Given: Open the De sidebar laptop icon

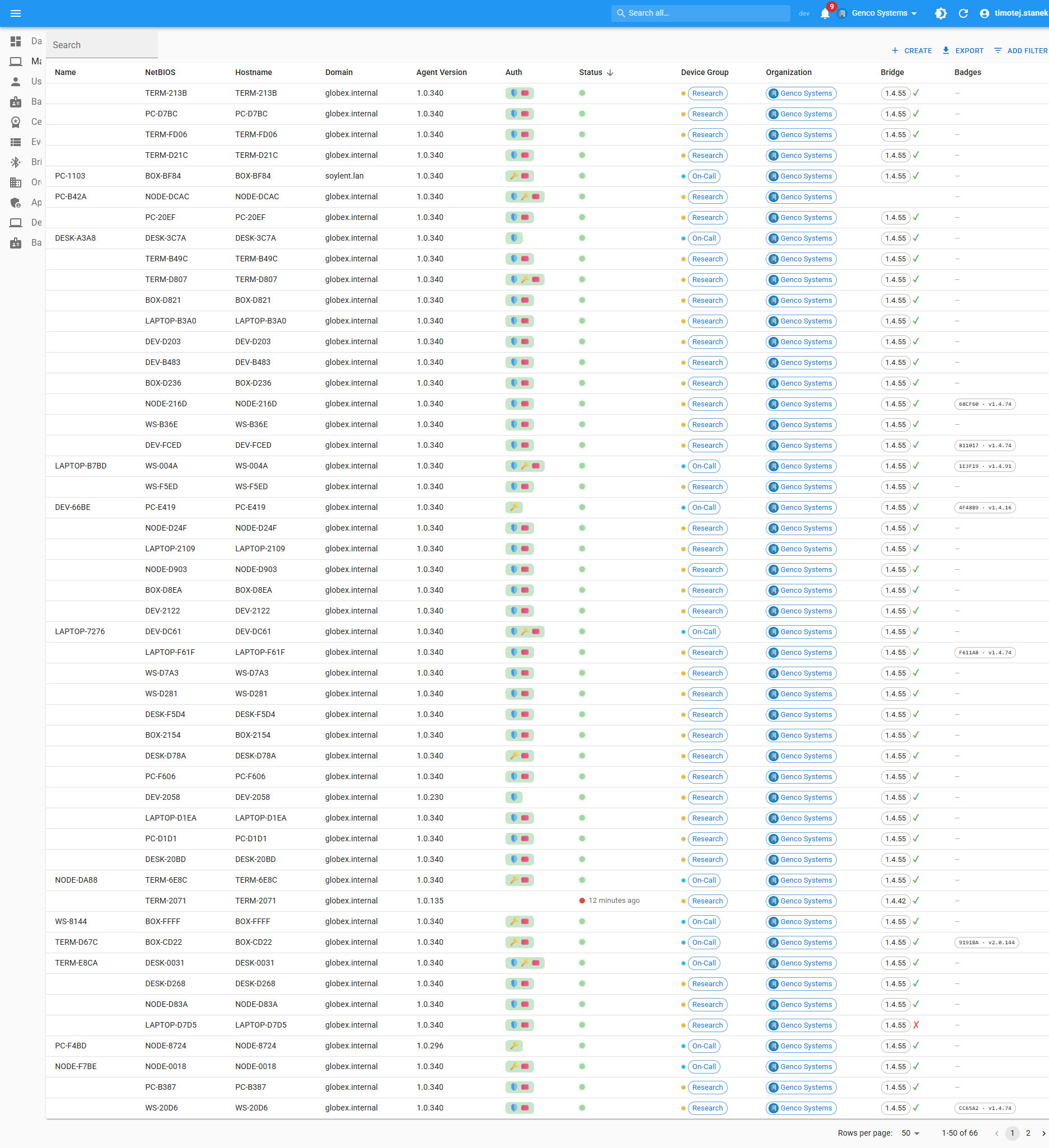Looking at the screenshot, I should (x=16, y=223).
